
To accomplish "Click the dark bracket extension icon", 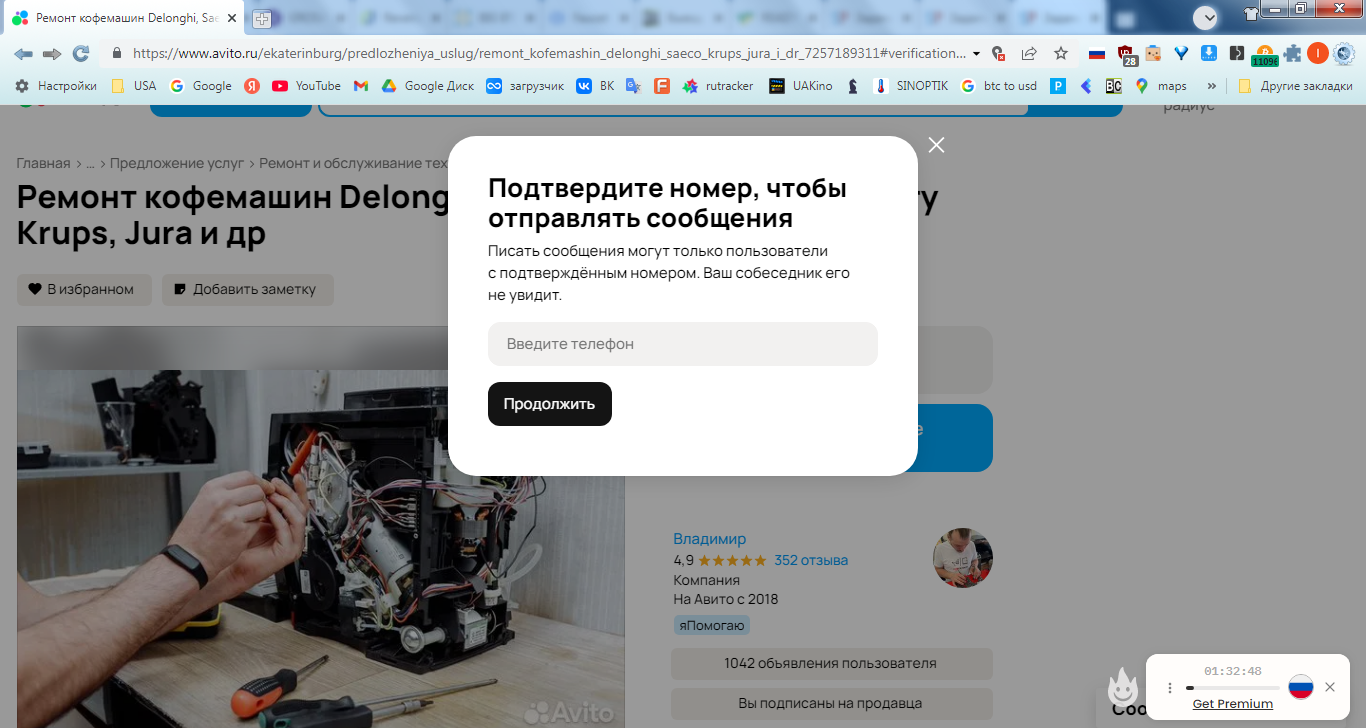I will 1237,53.
